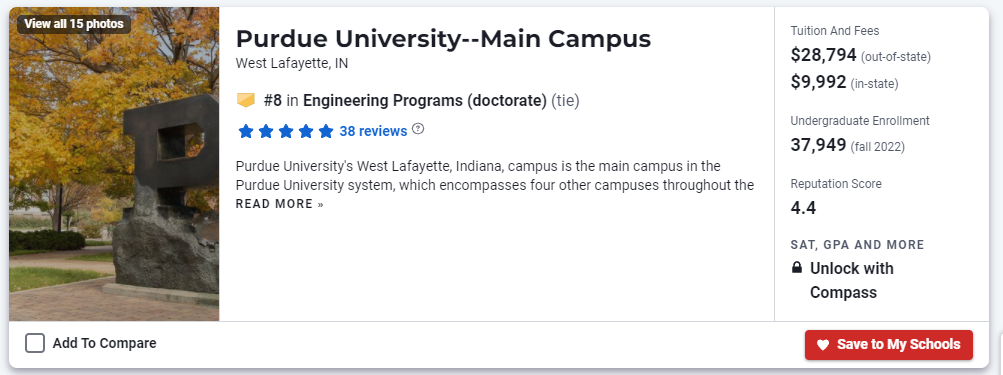The width and height of the screenshot is (1003, 375).
Task: Expand description with READ MORE link
Action: (x=280, y=204)
